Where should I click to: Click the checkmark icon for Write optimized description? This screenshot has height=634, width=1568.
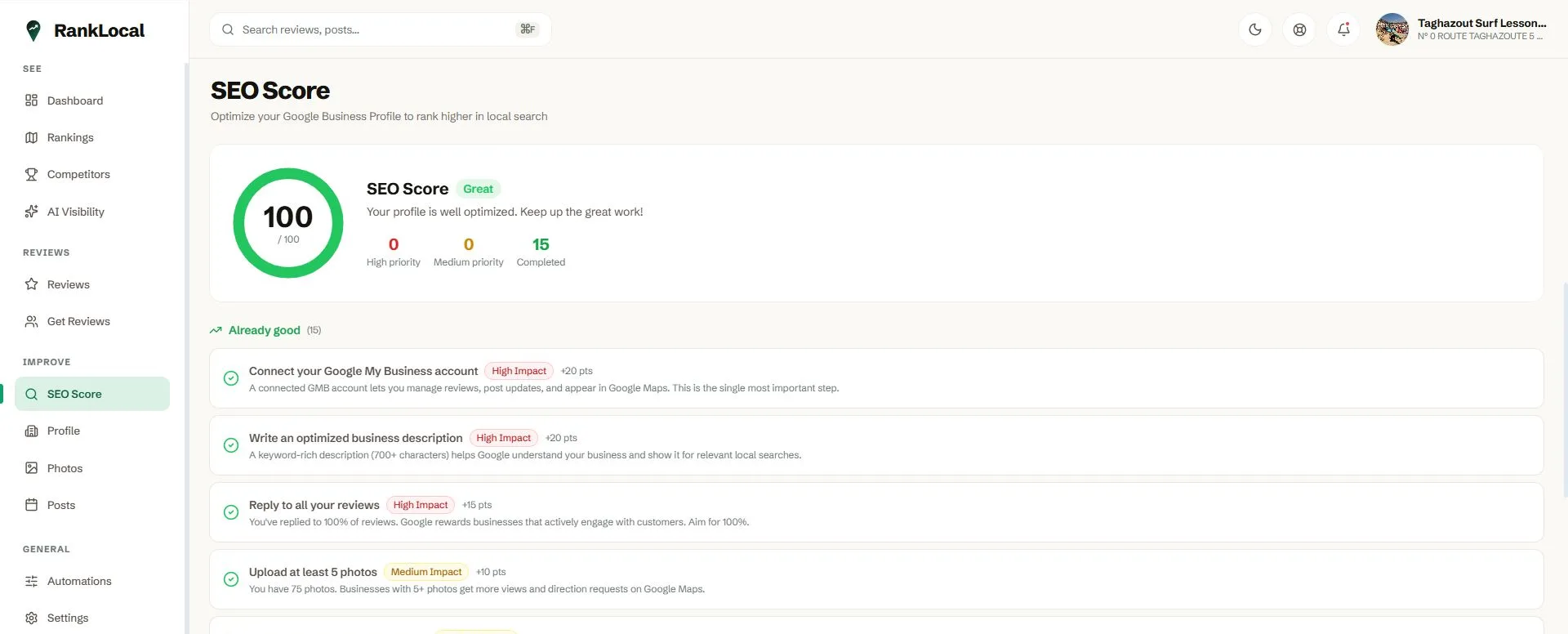(x=231, y=445)
